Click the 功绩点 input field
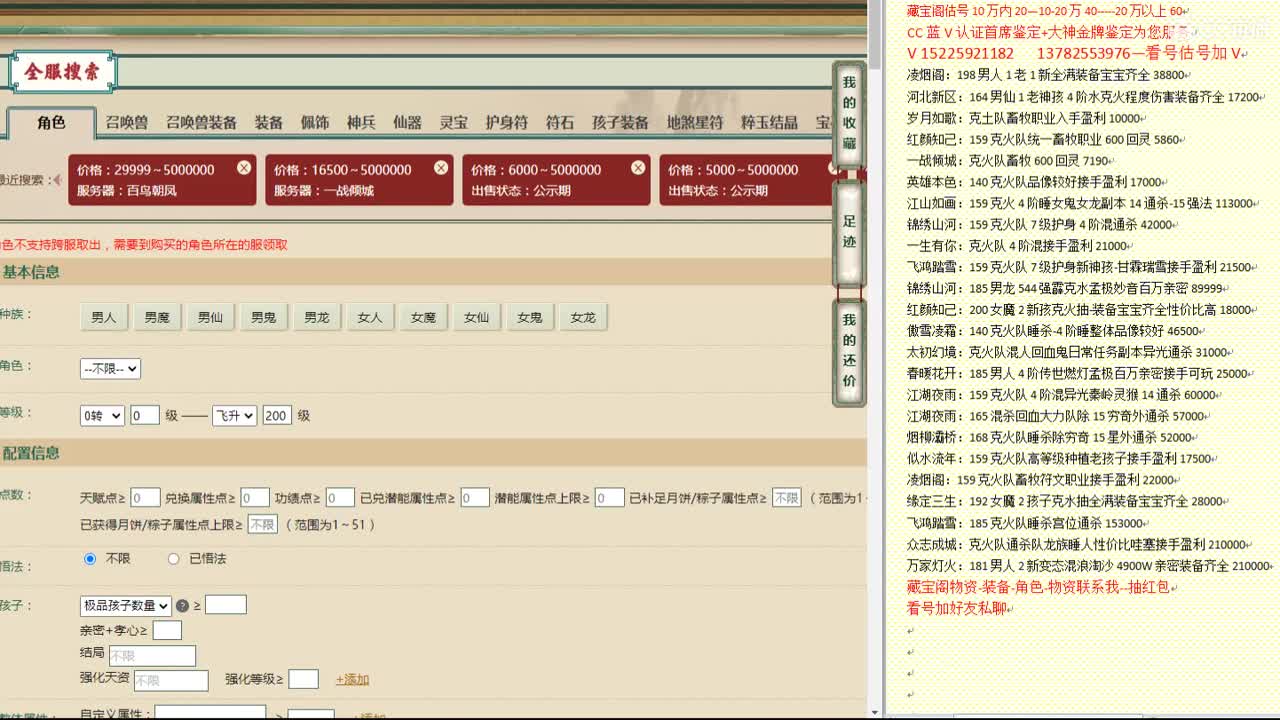The width and height of the screenshot is (1280, 720). [x=340, y=497]
